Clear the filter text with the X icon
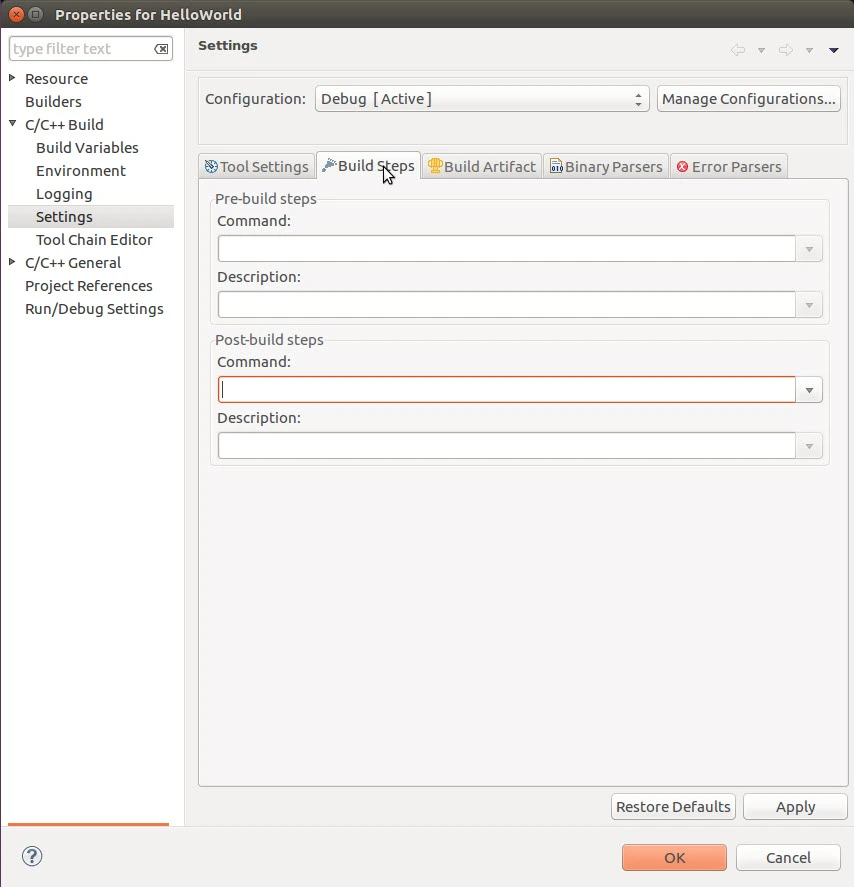Screen dimensions: 854x887 (x=161, y=49)
